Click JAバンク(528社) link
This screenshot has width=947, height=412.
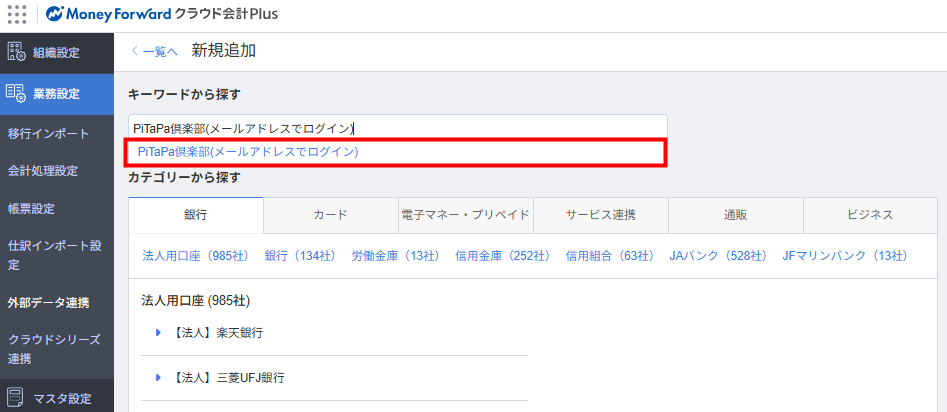tap(719, 256)
